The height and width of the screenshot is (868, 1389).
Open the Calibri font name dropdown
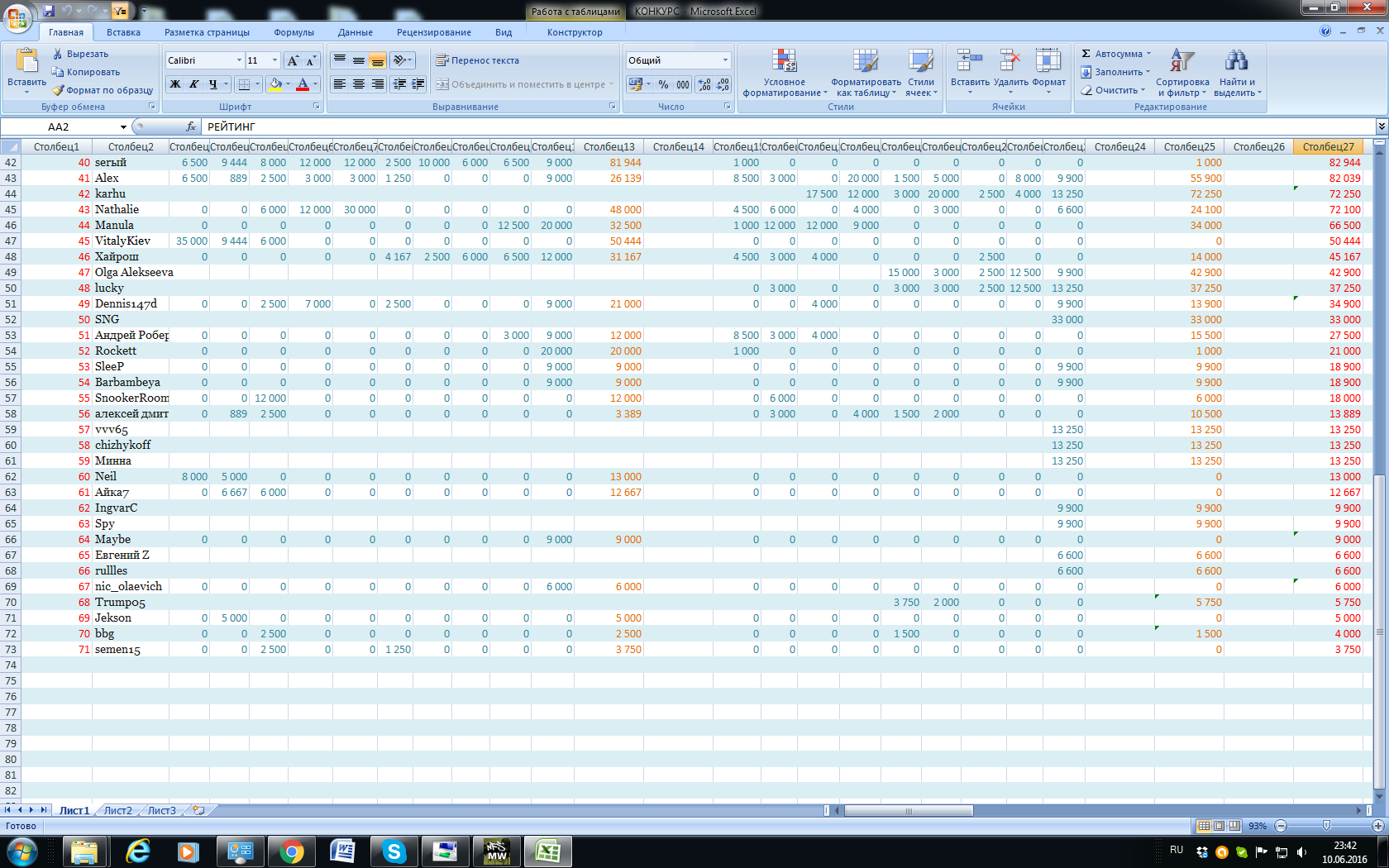pyautogui.click(x=239, y=60)
